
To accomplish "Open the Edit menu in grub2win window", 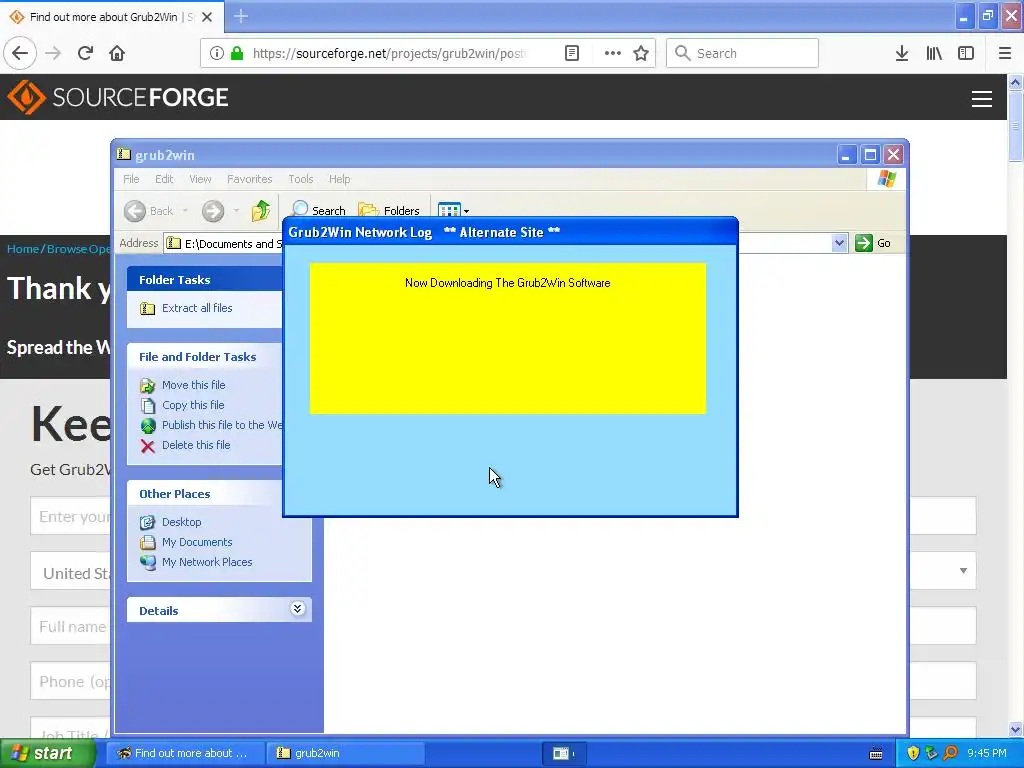I will pos(164,179).
